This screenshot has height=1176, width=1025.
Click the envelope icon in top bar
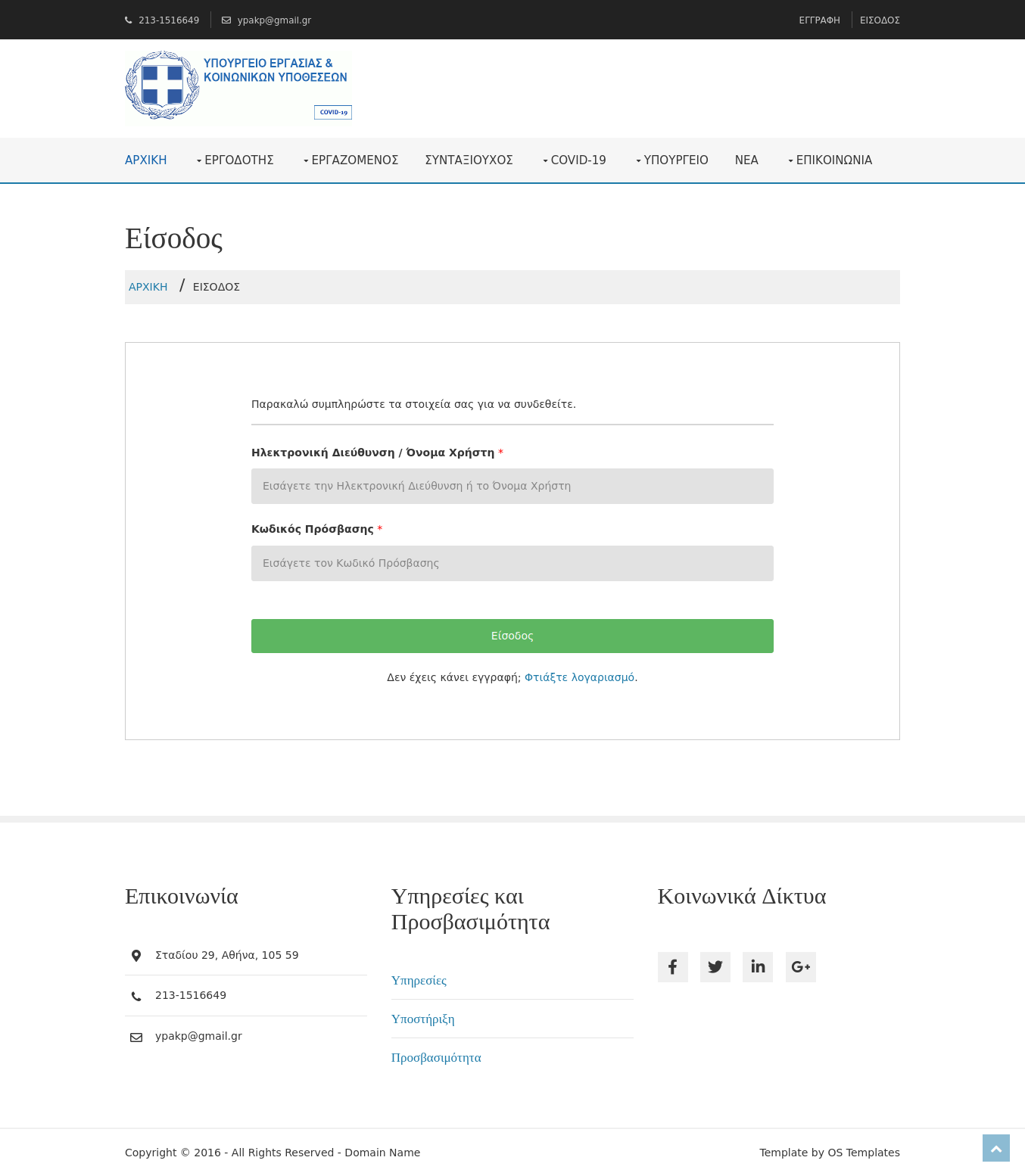pyautogui.click(x=226, y=20)
